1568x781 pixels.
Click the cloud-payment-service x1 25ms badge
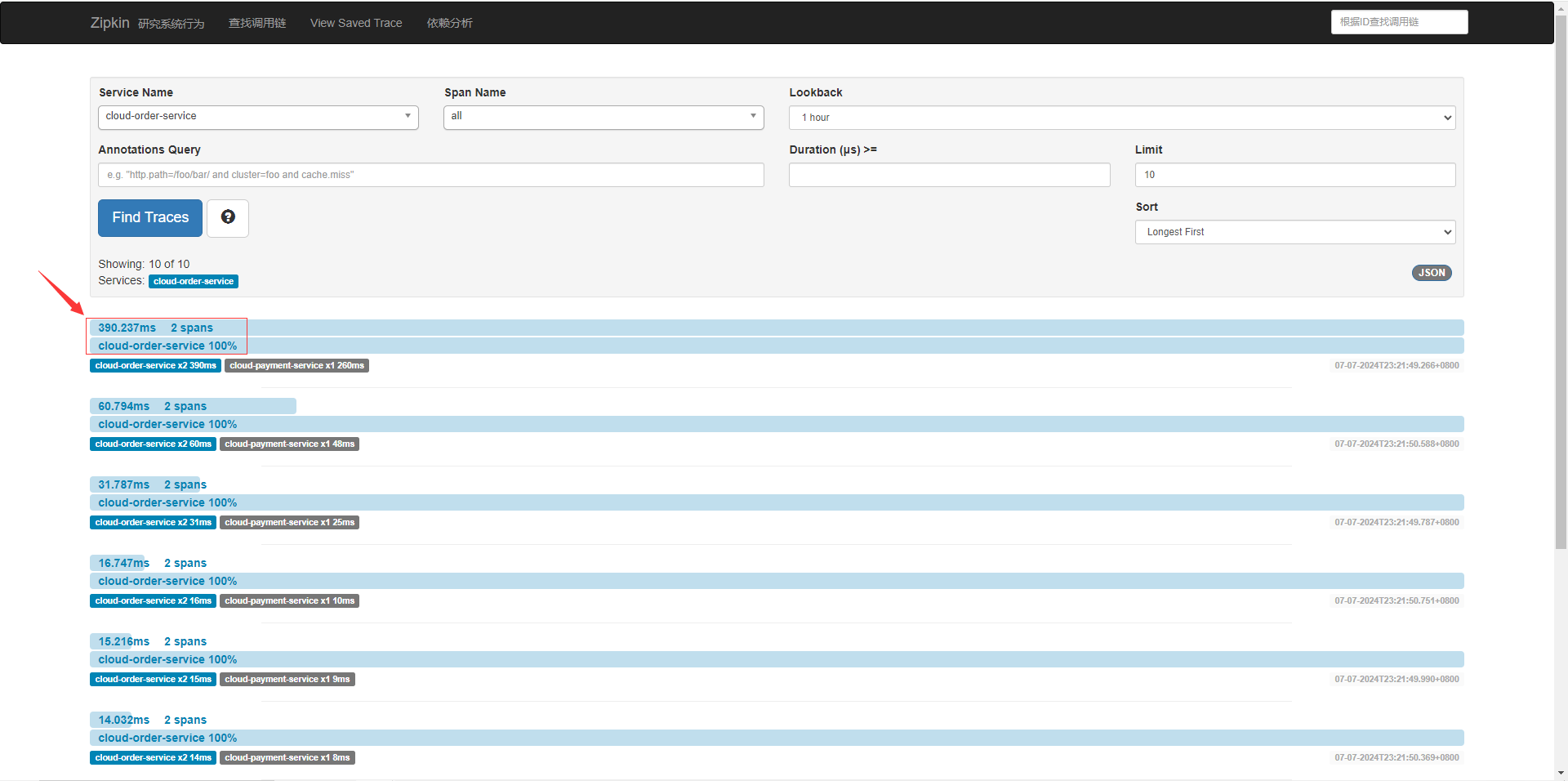[x=289, y=522]
